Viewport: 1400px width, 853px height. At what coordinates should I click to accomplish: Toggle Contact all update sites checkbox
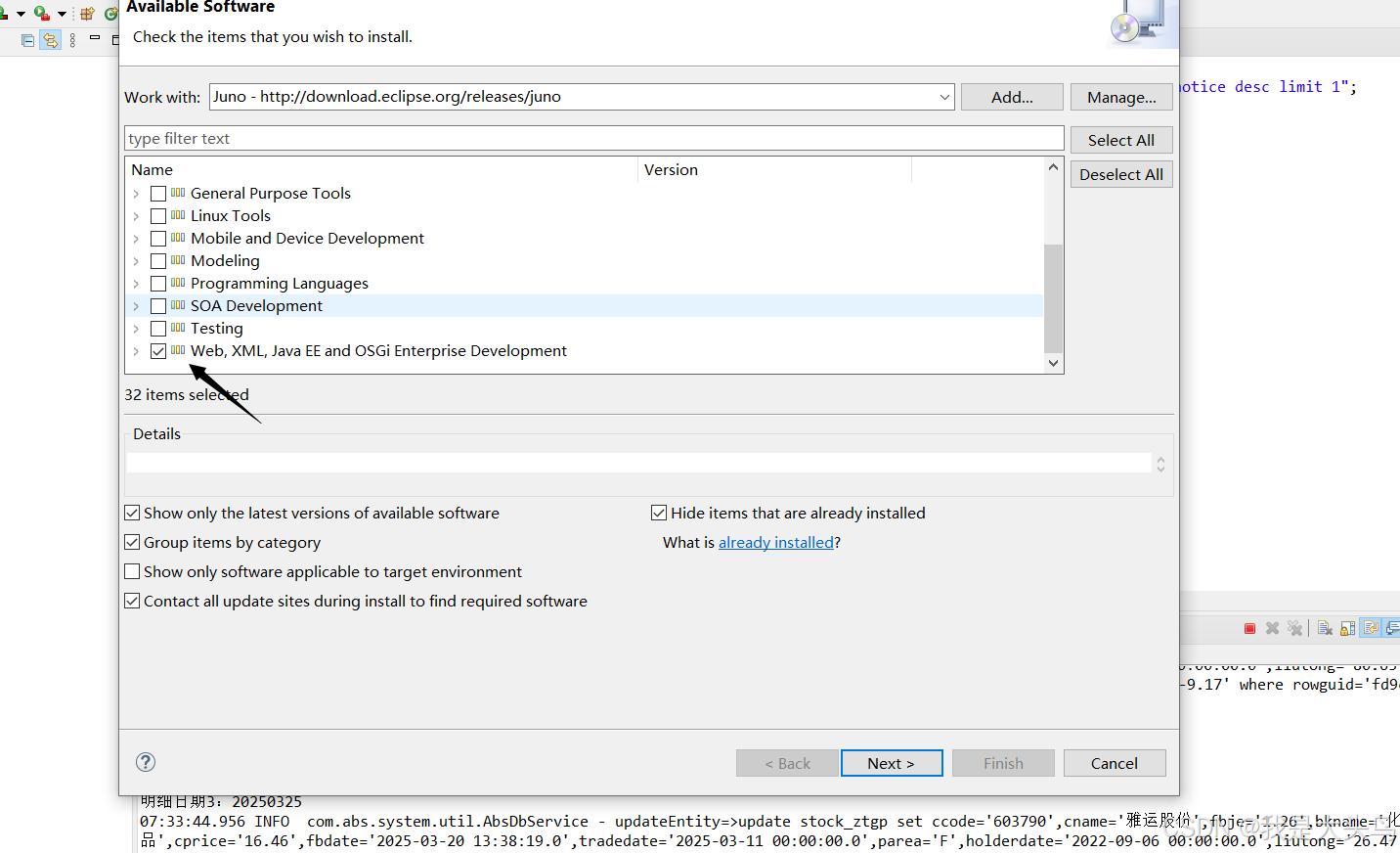tap(132, 601)
